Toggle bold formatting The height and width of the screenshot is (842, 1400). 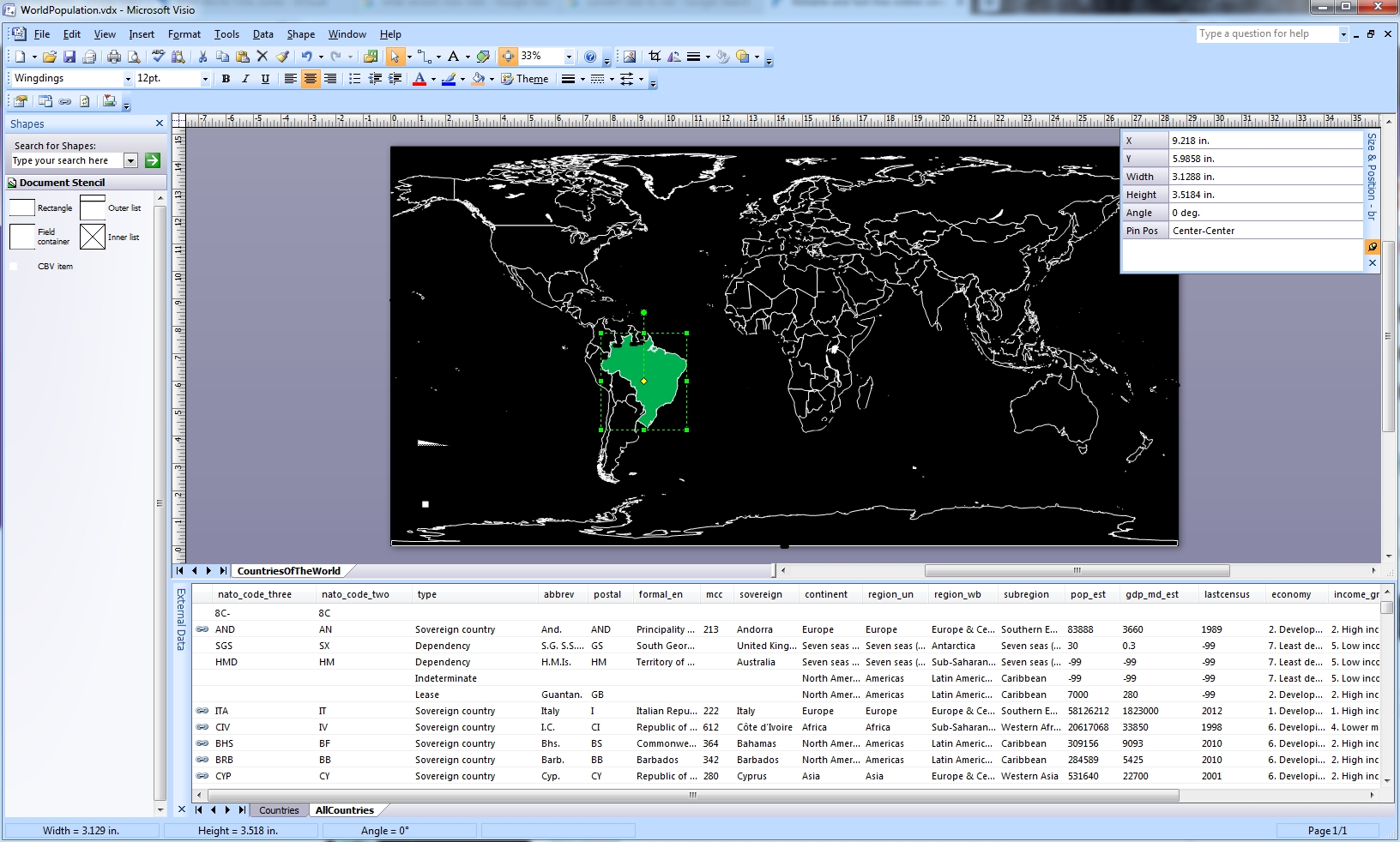[226, 79]
